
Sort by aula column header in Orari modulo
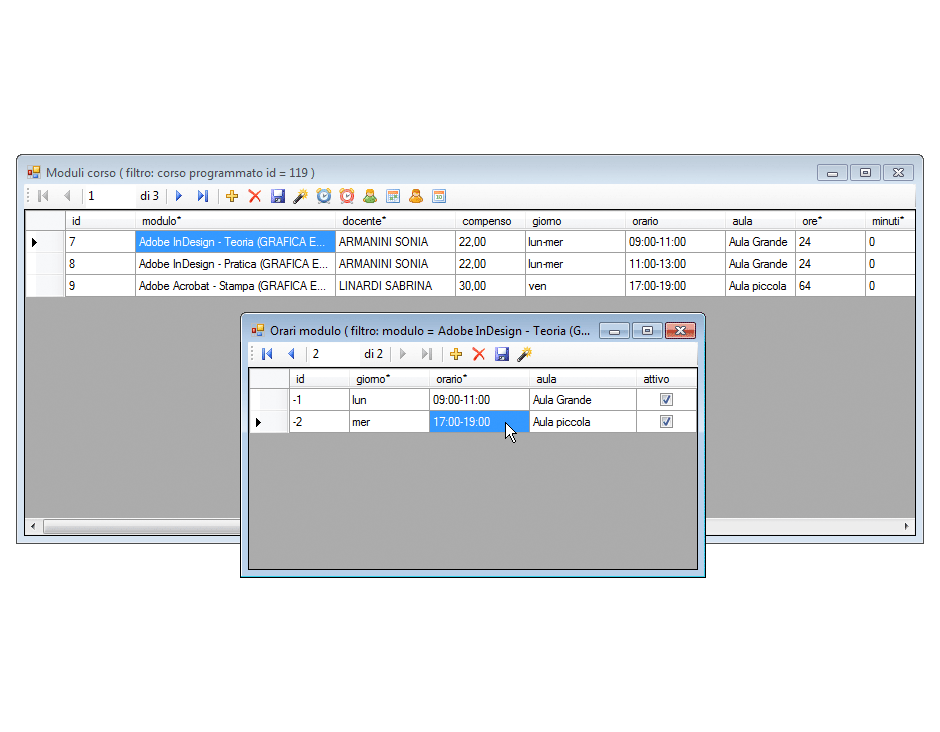point(583,379)
